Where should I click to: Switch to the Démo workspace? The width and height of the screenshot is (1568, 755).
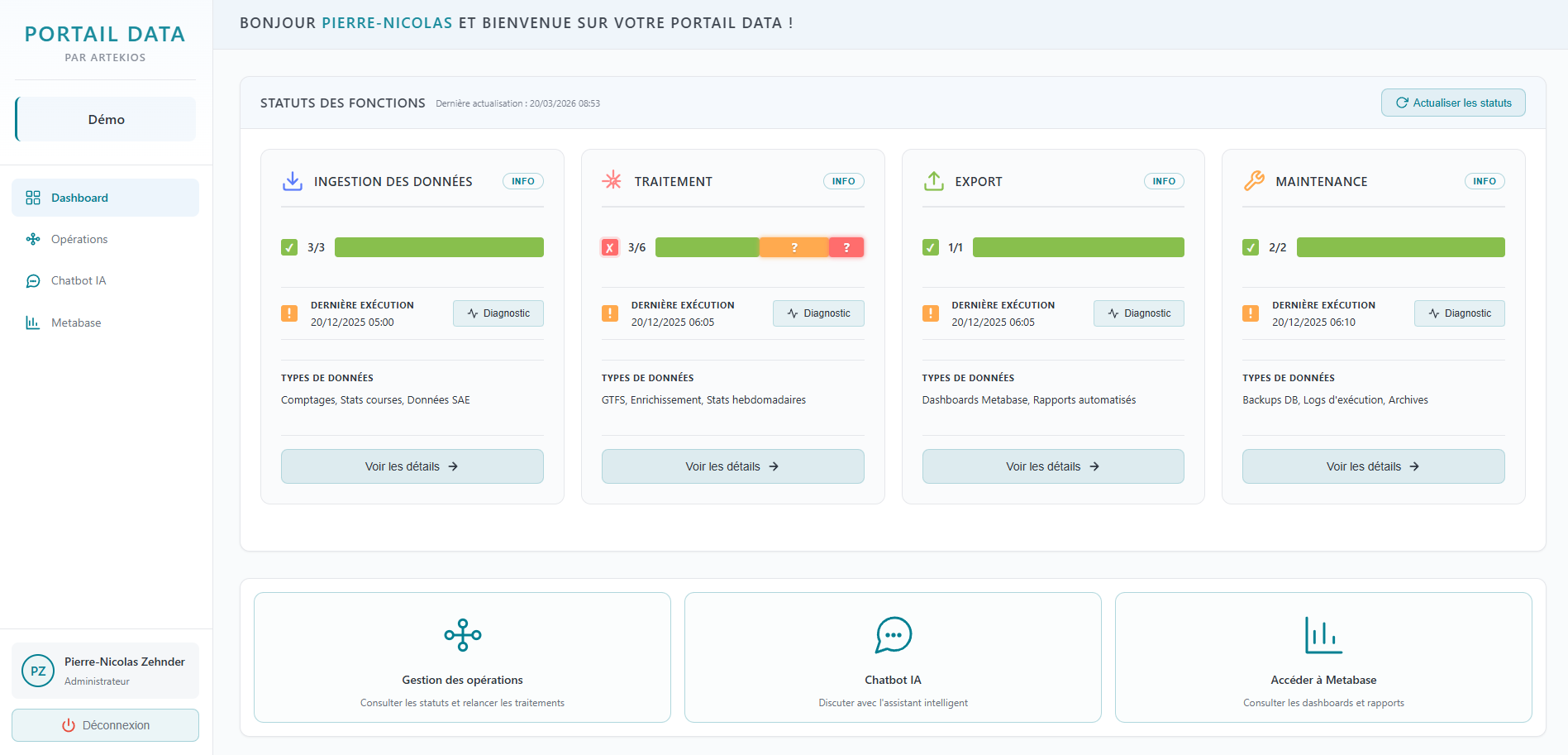click(x=106, y=119)
